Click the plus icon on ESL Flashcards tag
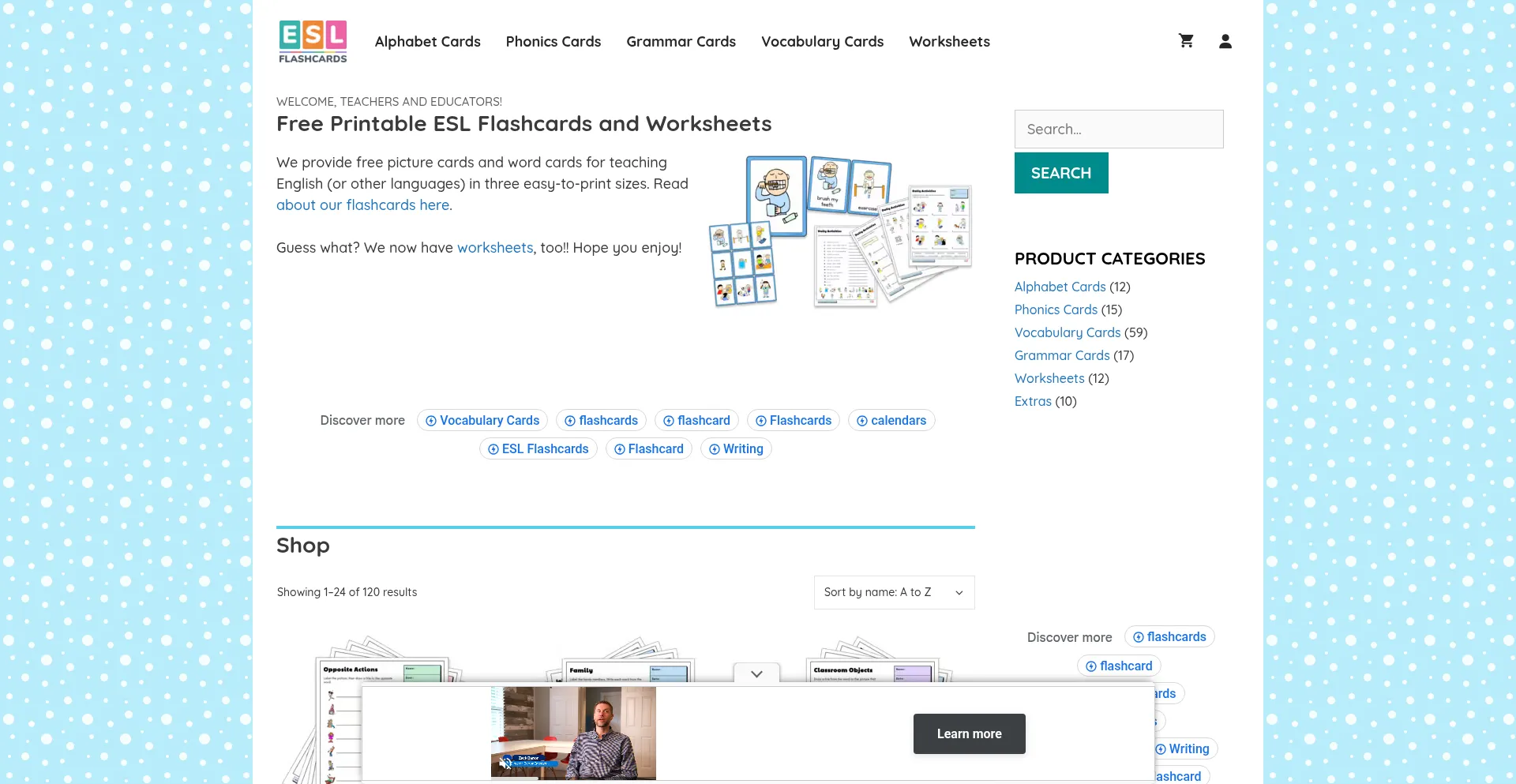 493,449
